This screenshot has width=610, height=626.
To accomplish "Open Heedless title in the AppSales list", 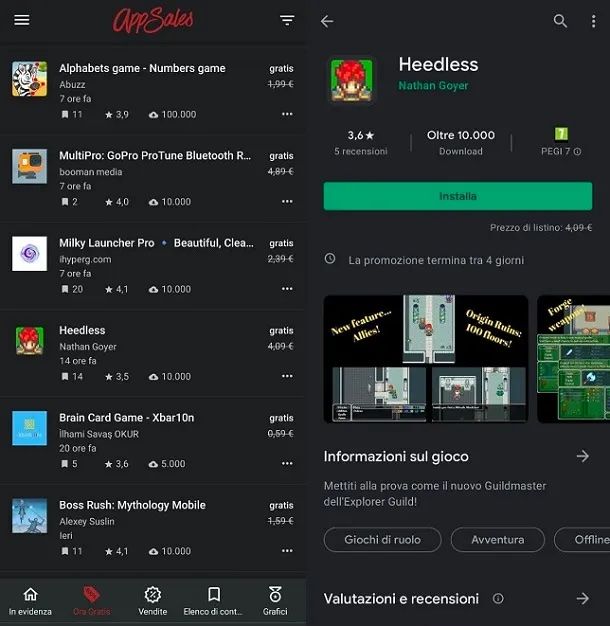I will (x=82, y=330).
